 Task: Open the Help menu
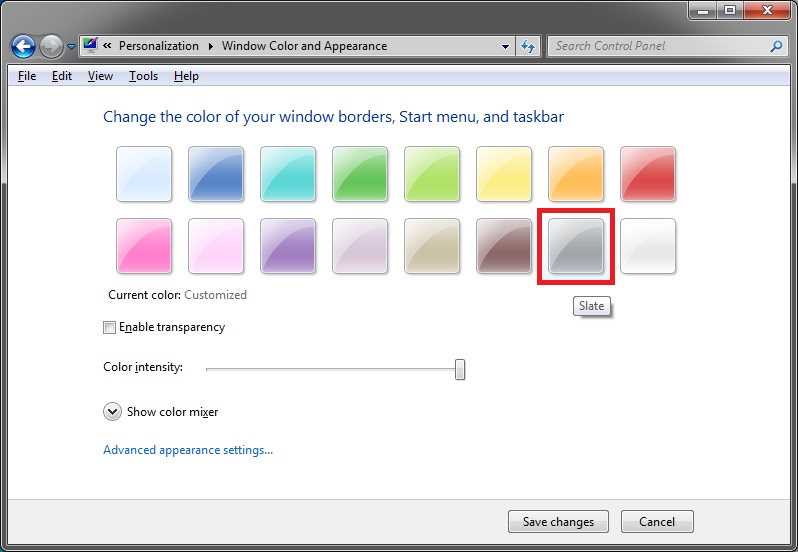(x=186, y=76)
